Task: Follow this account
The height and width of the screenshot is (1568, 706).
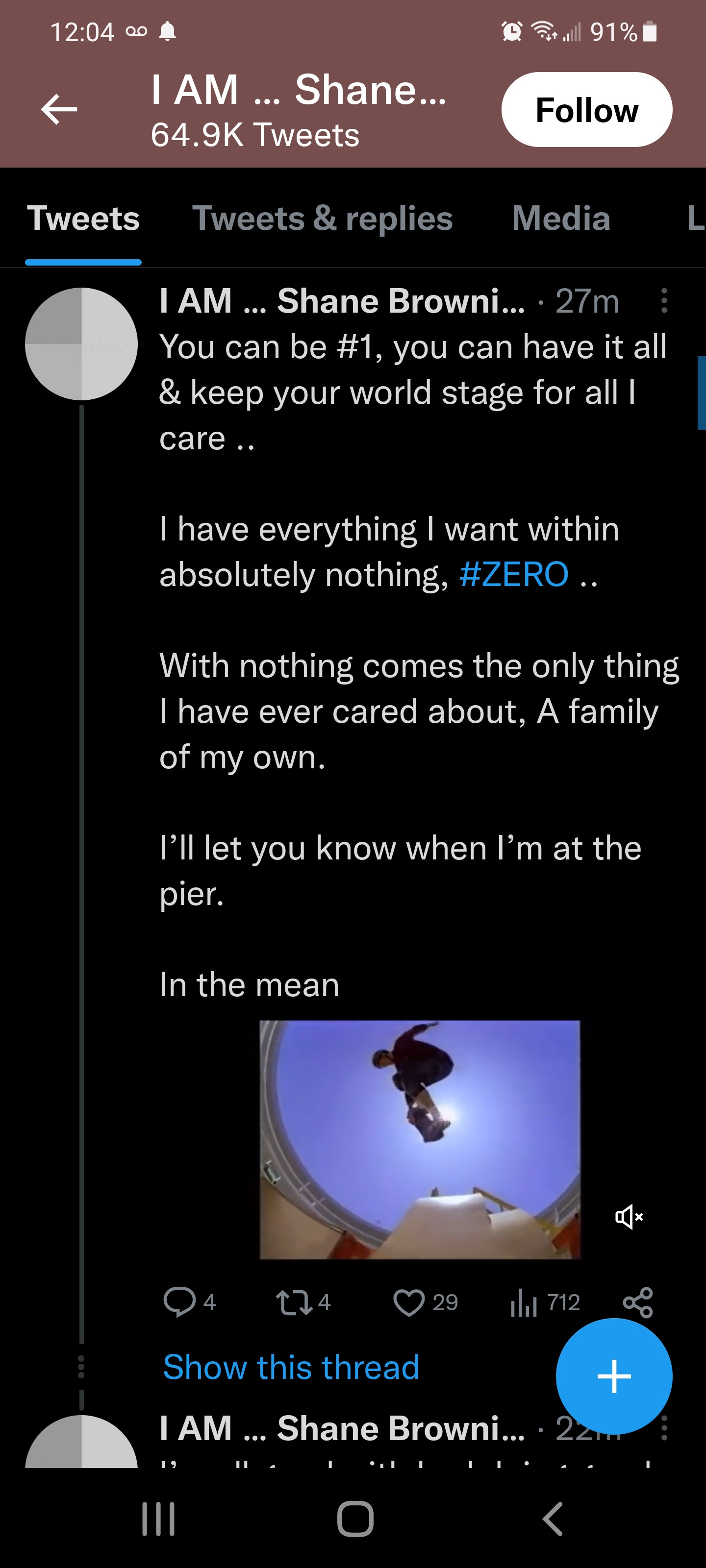Action: [x=586, y=110]
